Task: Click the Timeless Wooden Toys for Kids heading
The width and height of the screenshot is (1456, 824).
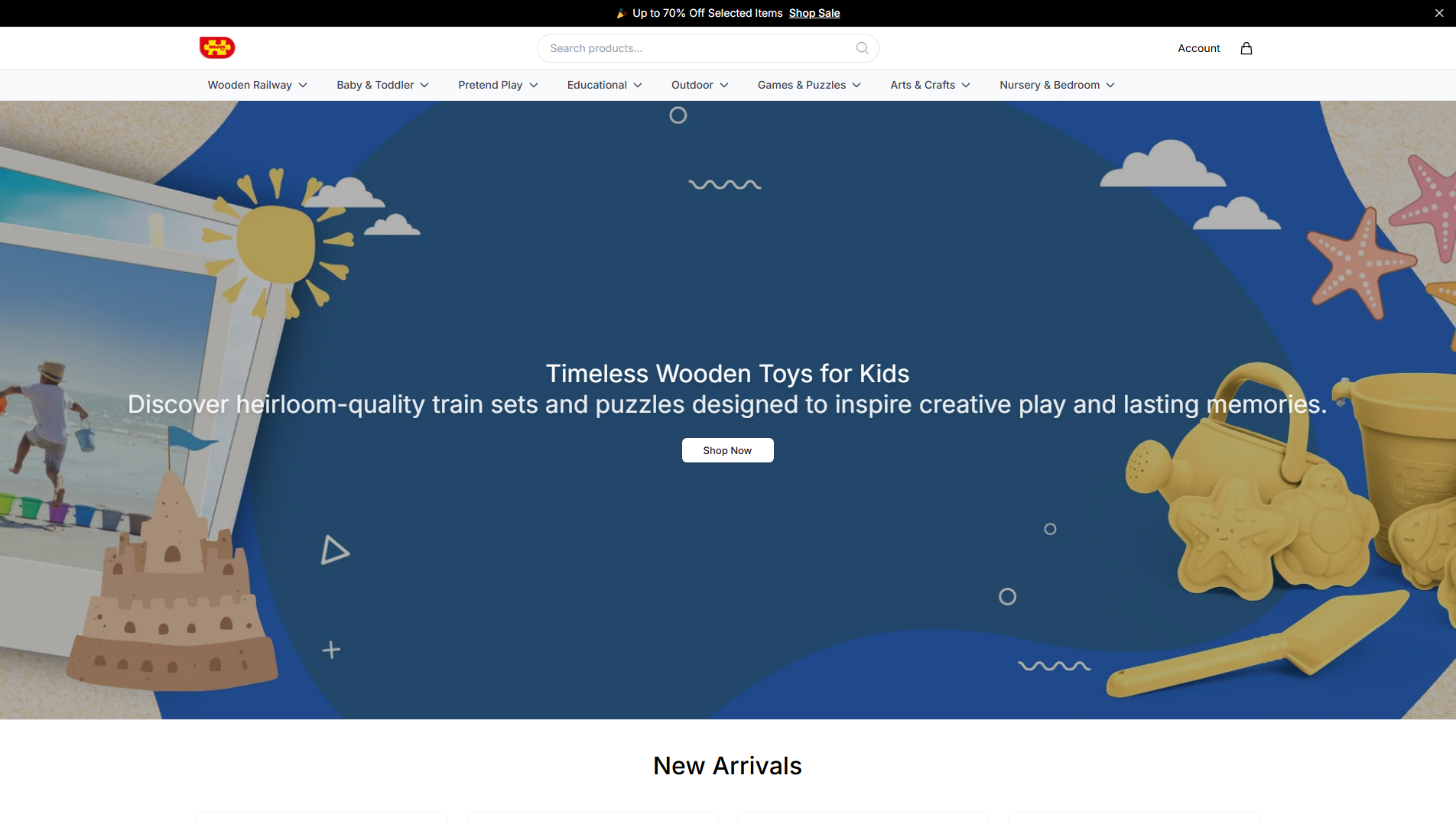Action: [x=727, y=373]
